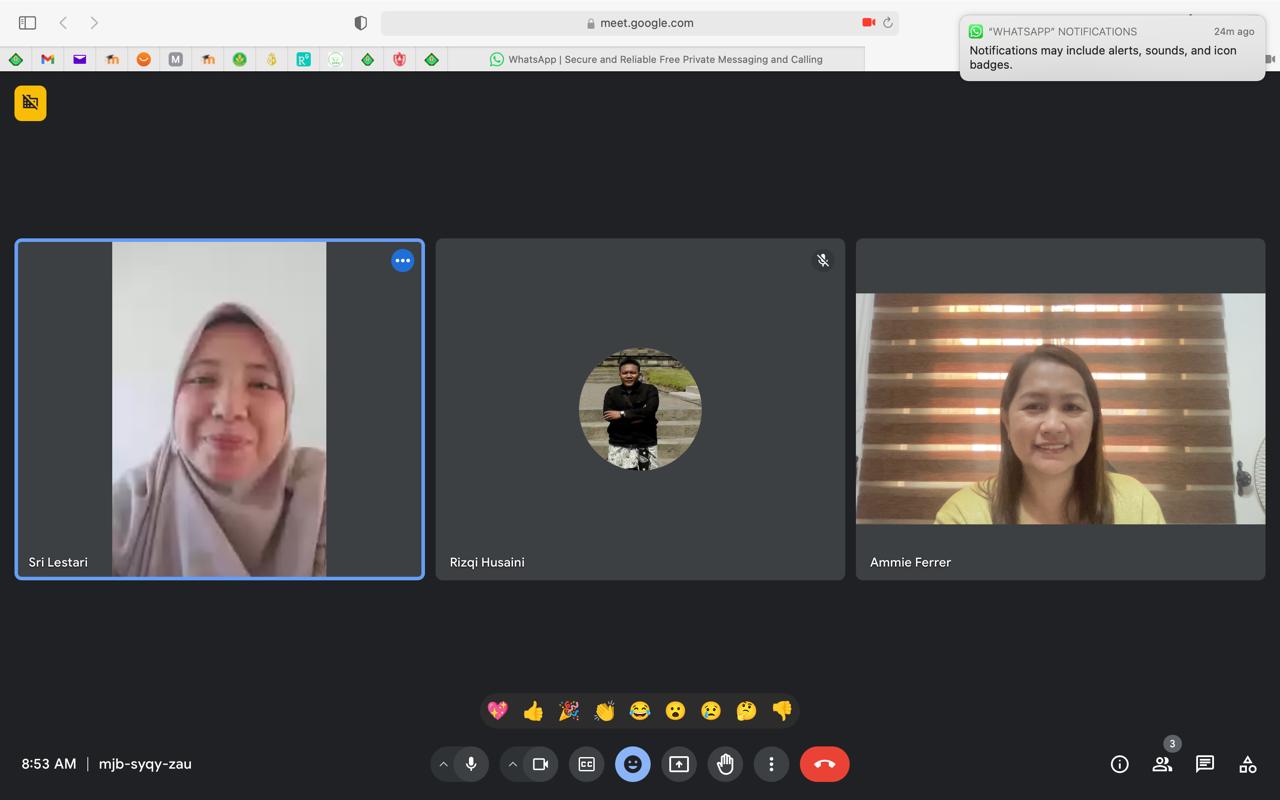Open meeting details info panel

tap(1119, 764)
